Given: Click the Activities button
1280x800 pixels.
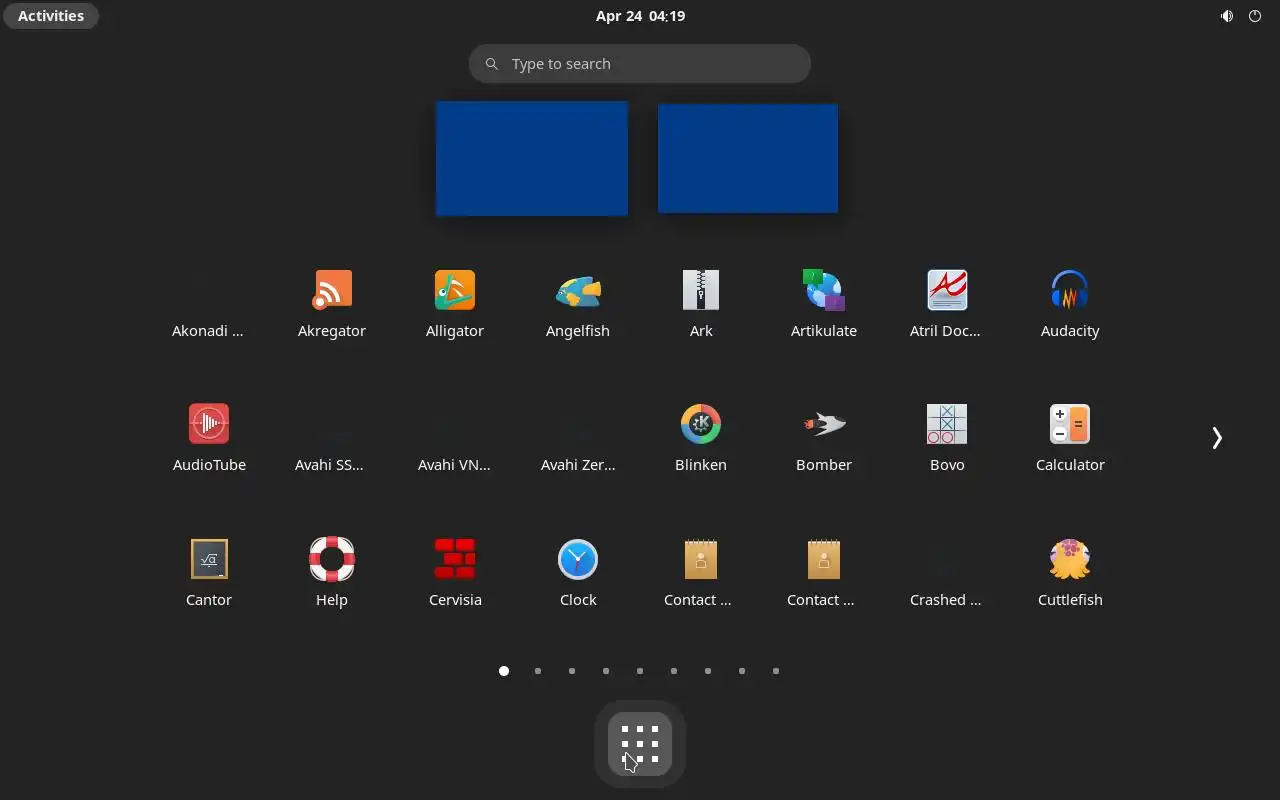Looking at the screenshot, I should point(51,16).
